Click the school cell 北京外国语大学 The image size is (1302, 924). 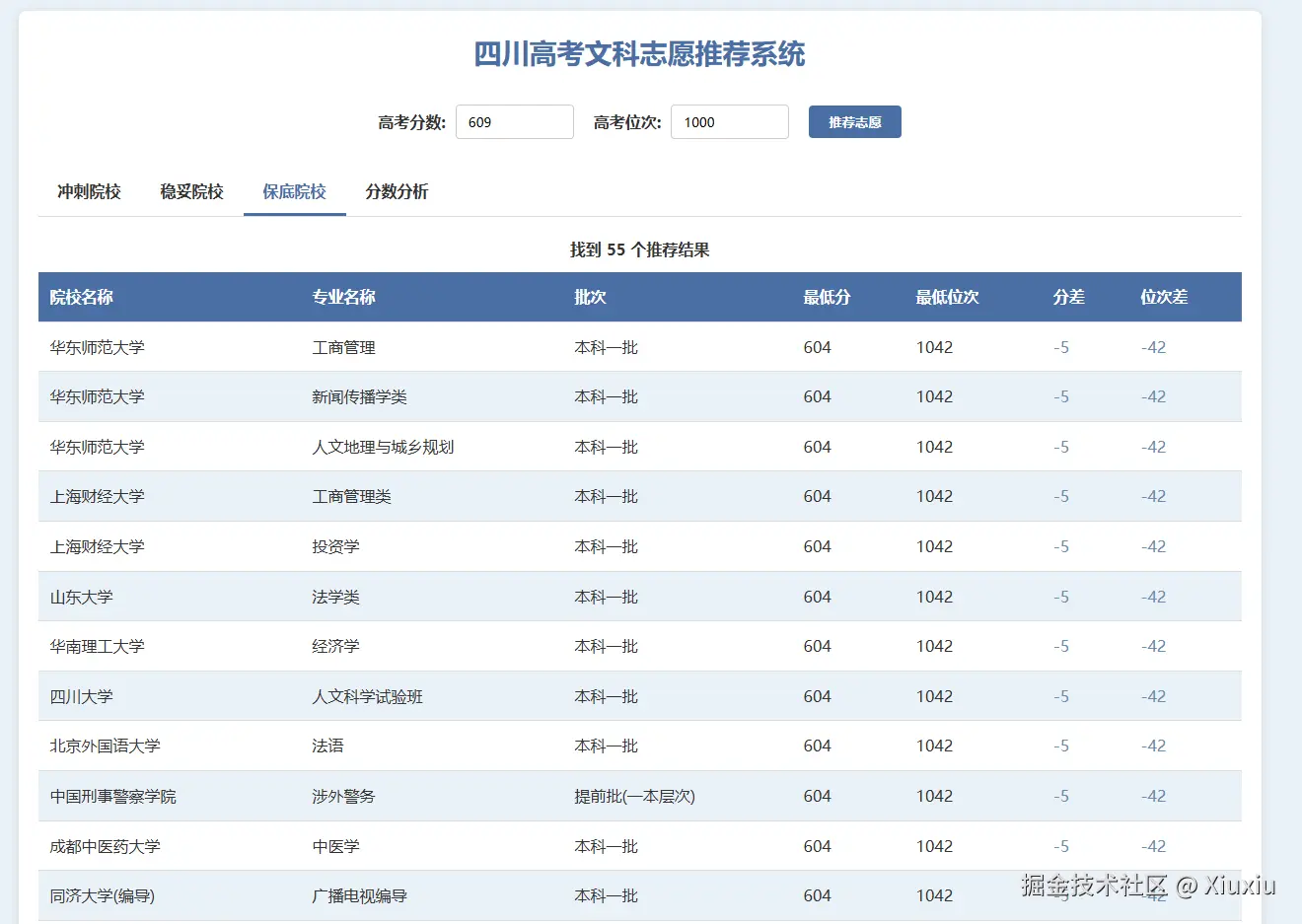tap(106, 746)
